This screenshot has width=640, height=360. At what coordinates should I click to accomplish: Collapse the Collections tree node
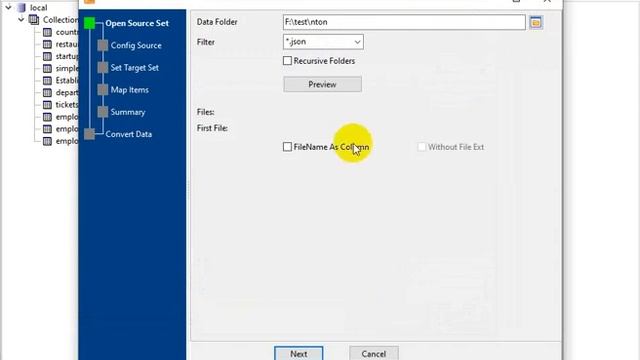tap(21, 20)
